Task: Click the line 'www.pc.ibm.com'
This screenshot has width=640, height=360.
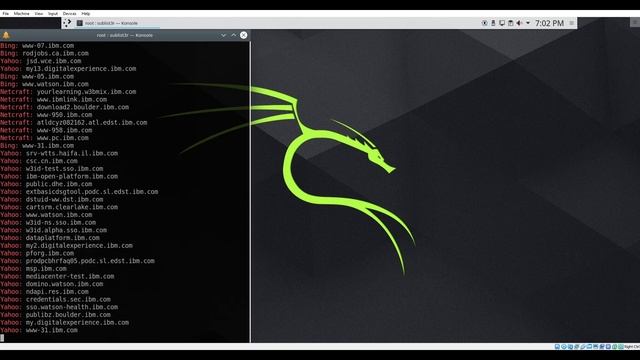Action: point(44,138)
